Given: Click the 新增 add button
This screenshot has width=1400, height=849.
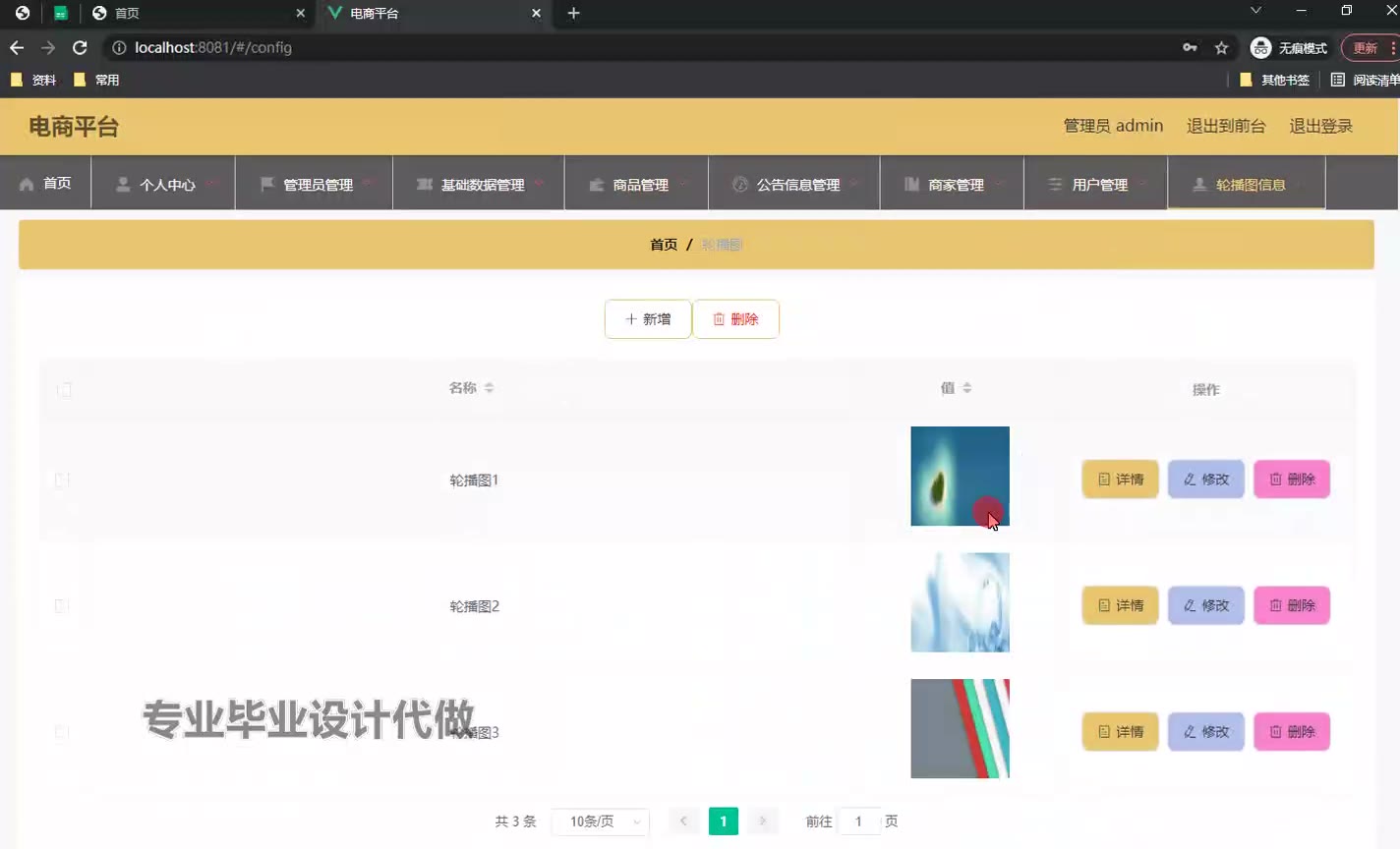Looking at the screenshot, I should (648, 319).
